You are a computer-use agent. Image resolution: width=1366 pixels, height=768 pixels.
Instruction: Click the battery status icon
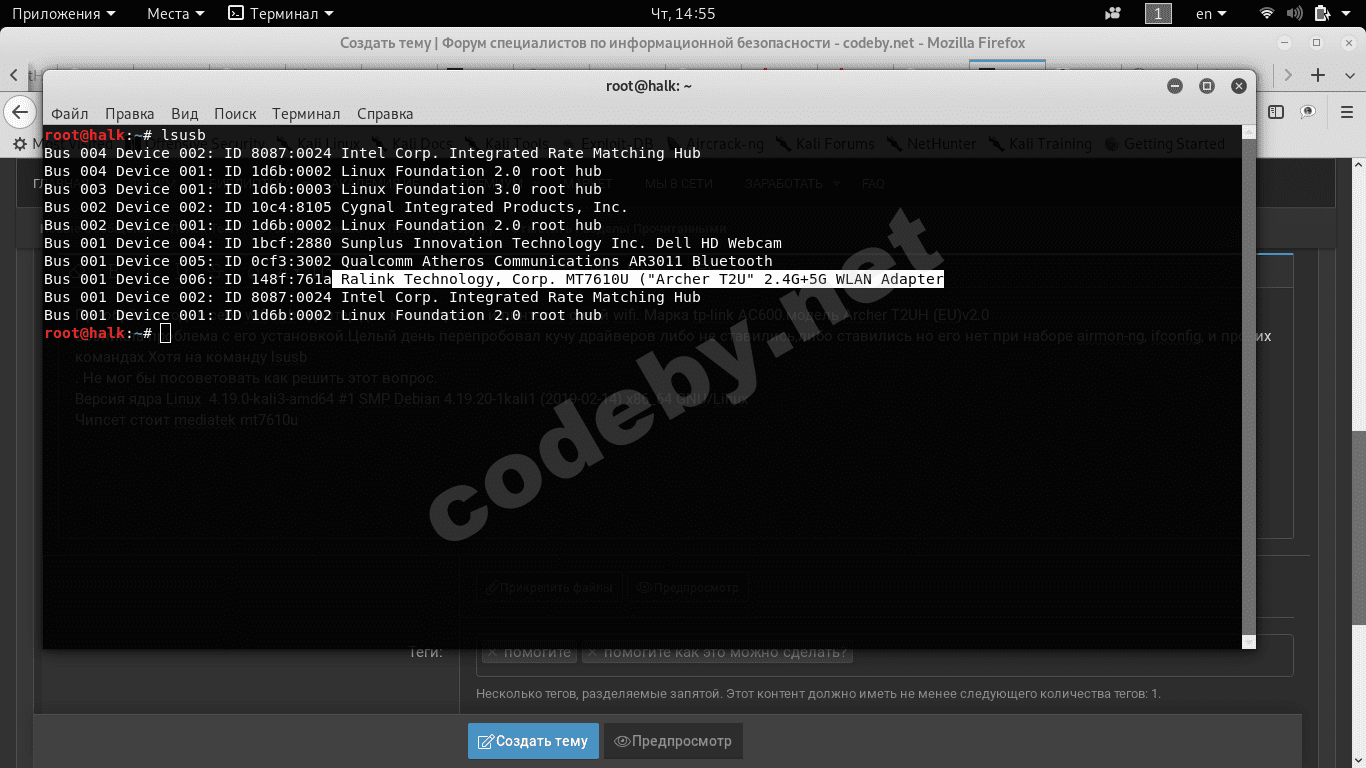pyautogui.click(x=1322, y=14)
